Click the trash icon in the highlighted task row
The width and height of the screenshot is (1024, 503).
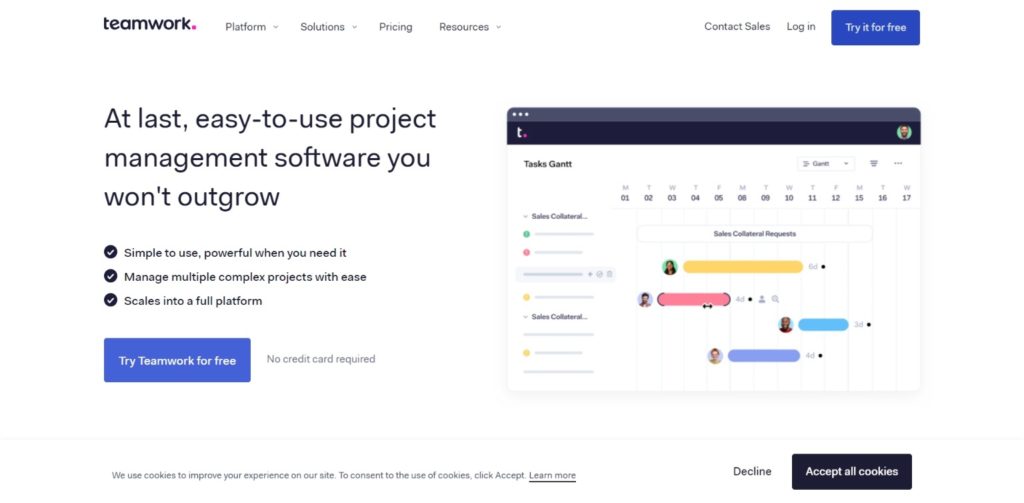[609, 274]
